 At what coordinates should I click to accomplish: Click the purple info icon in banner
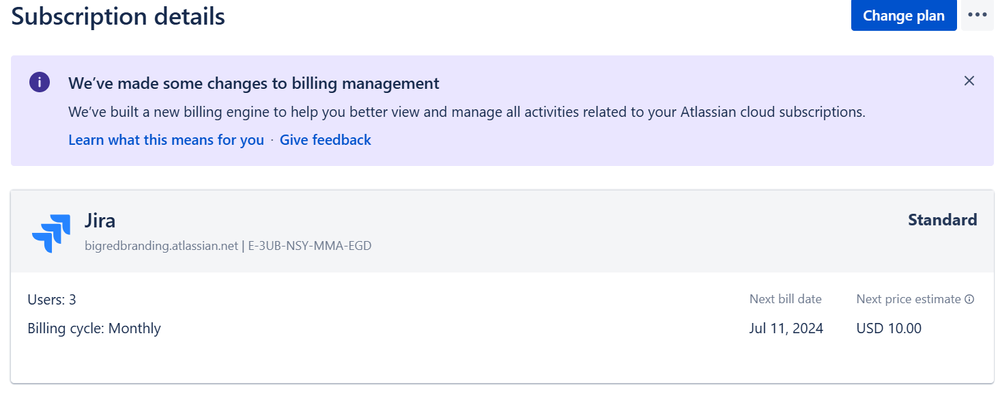pos(39,83)
